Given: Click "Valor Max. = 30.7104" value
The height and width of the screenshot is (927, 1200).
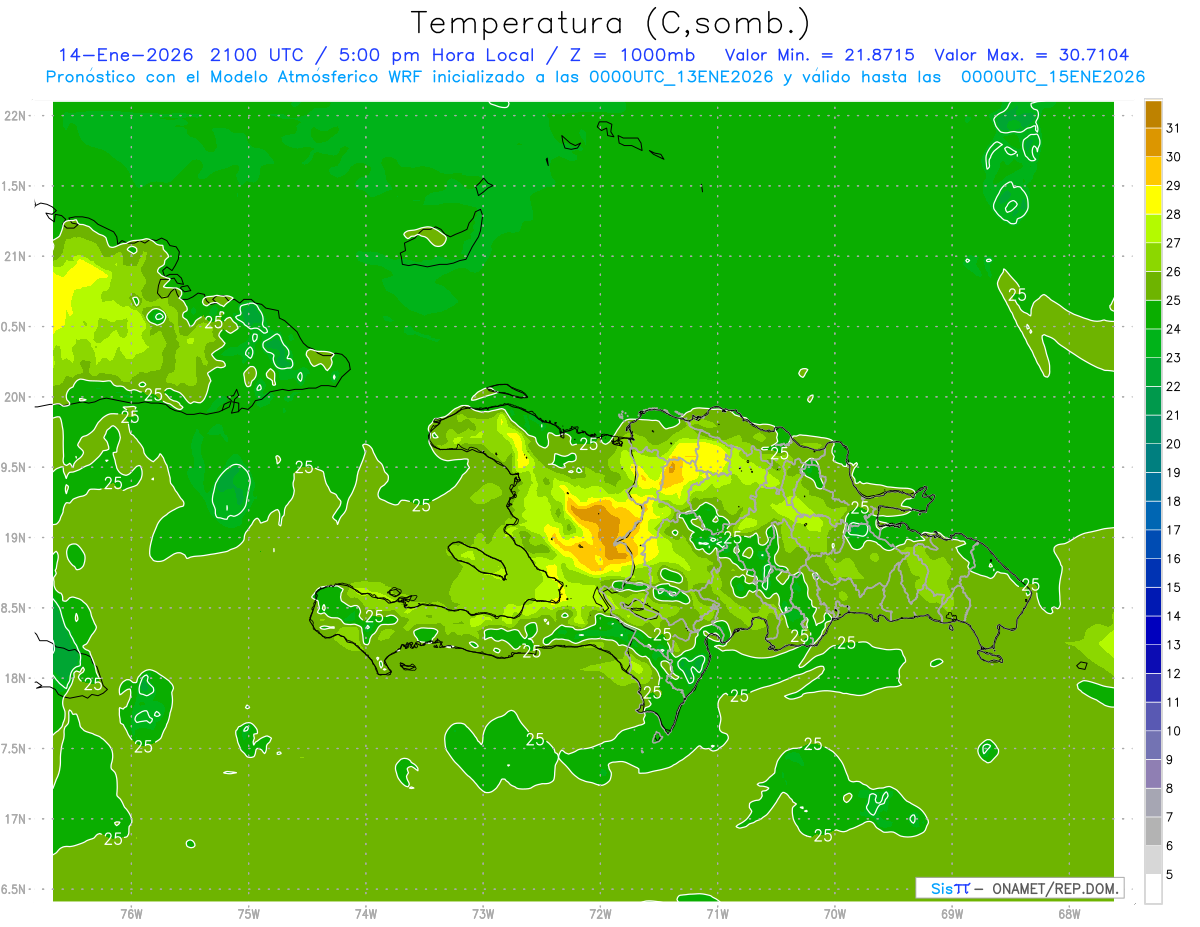Looking at the screenshot, I should [x=1031, y=55].
